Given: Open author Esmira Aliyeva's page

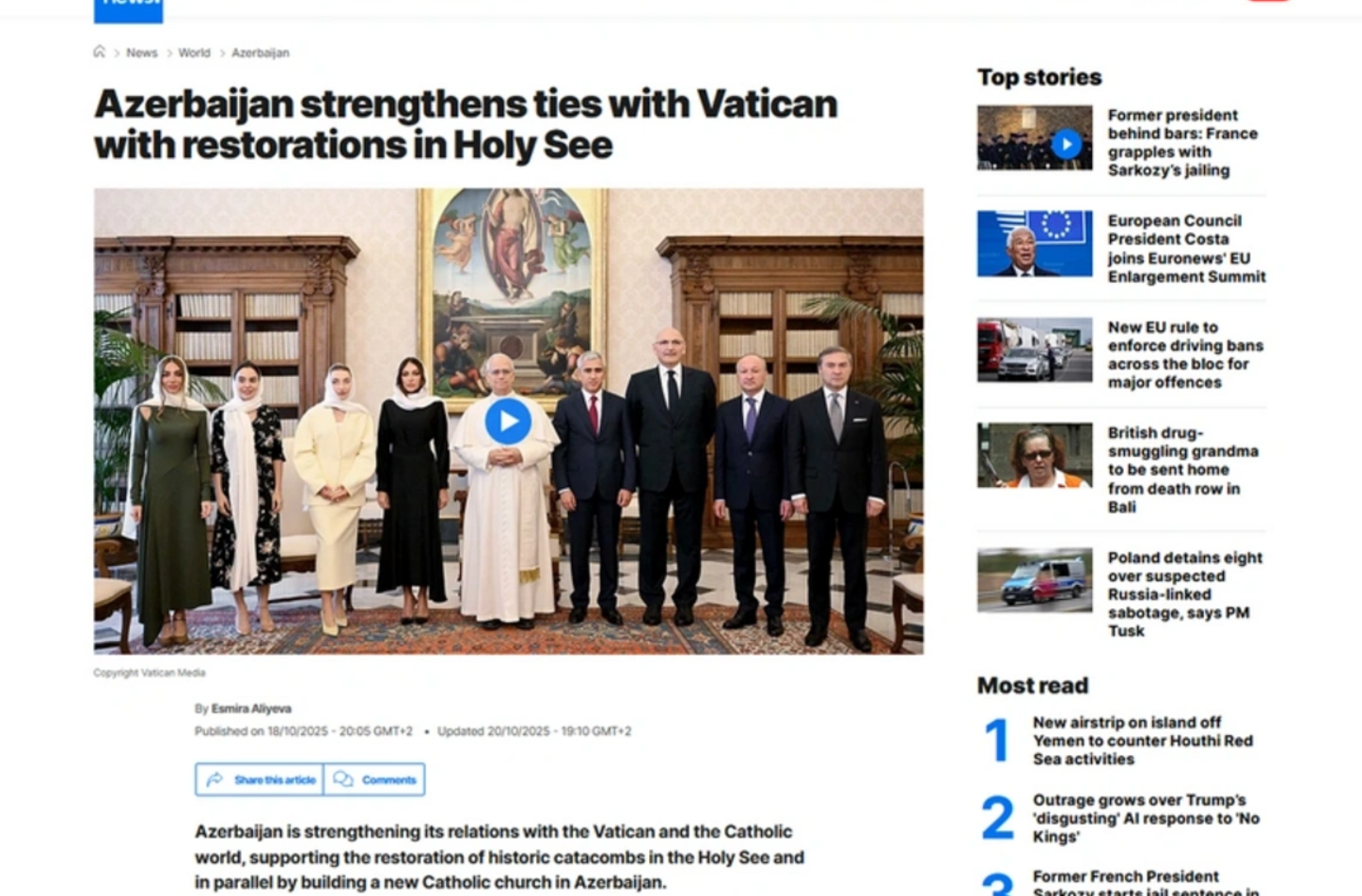Looking at the screenshot, I should 251,709.
